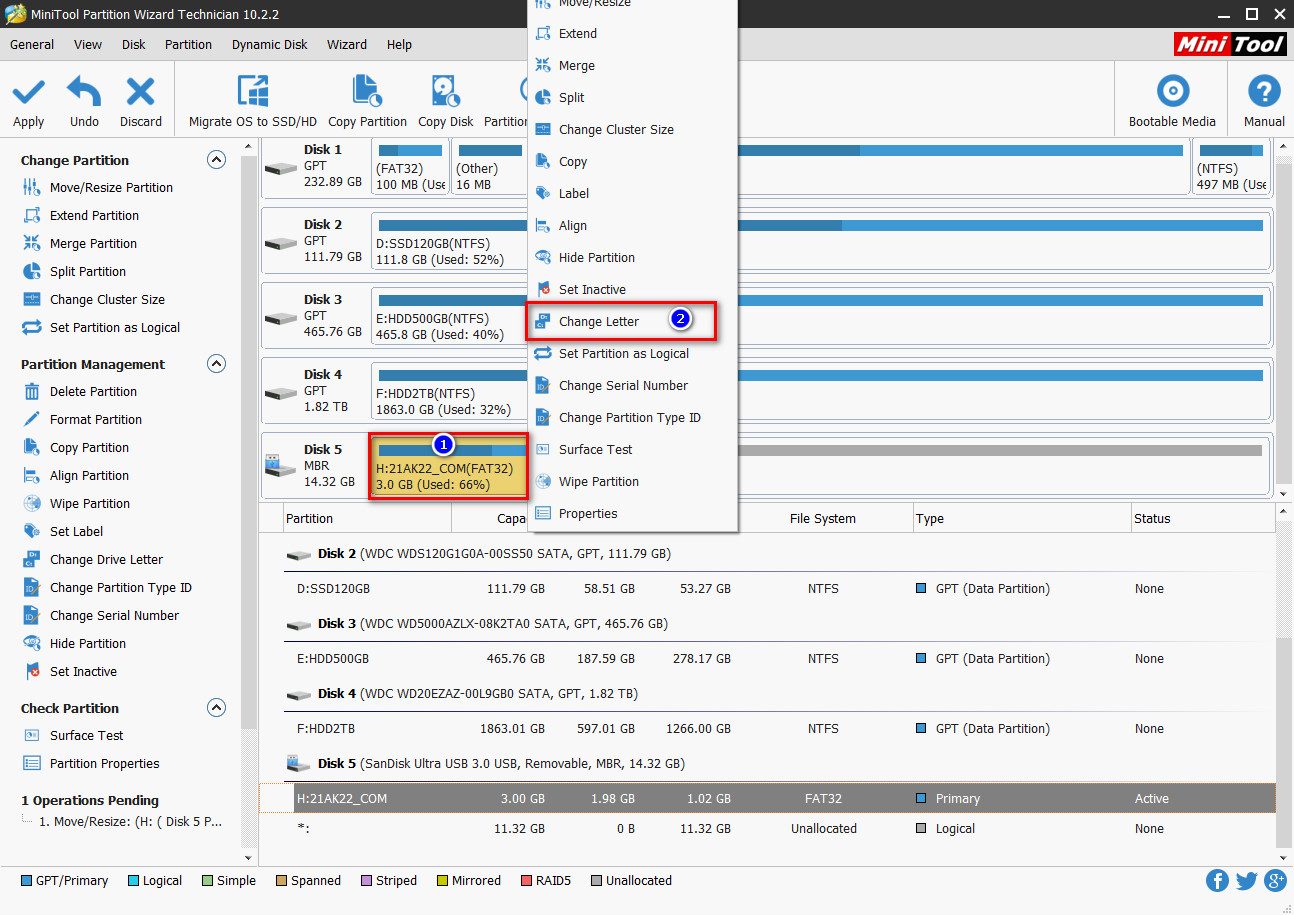Select Change Serial Number in context menu
The width and height of the screenshot is (1294, 915).
632,385
